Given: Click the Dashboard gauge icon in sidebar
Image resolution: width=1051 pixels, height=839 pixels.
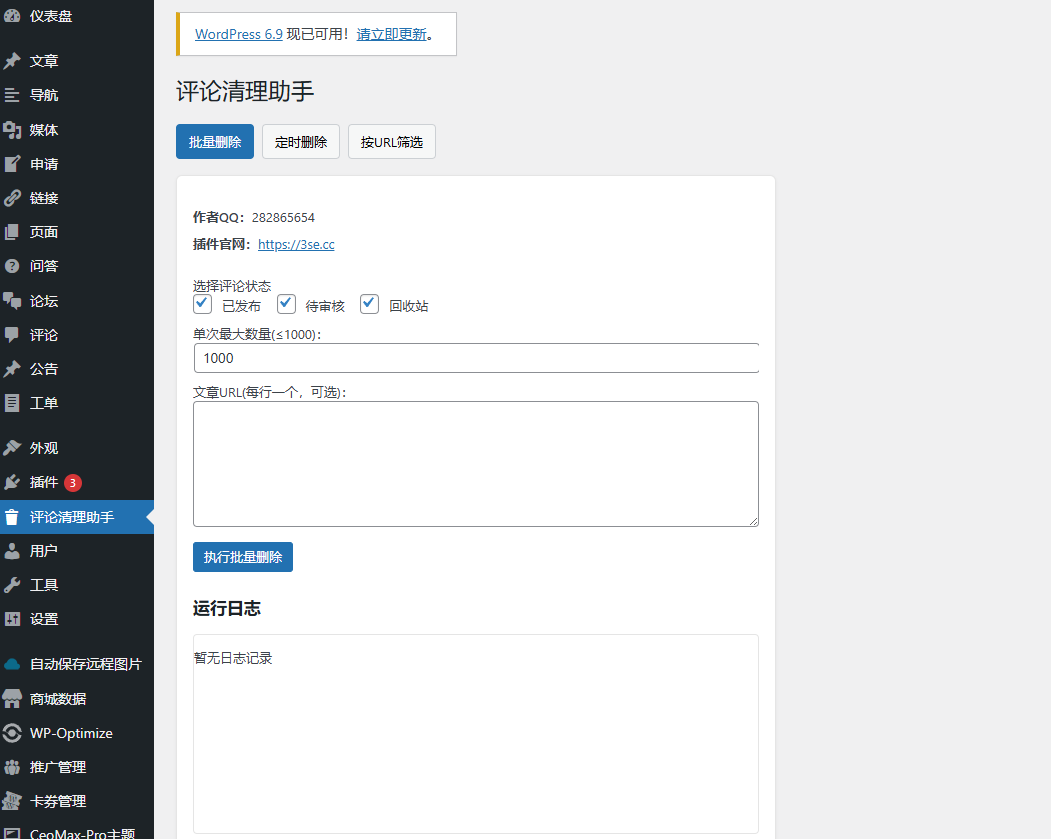Looking at the screenshot, I should [x=12, y=16].
